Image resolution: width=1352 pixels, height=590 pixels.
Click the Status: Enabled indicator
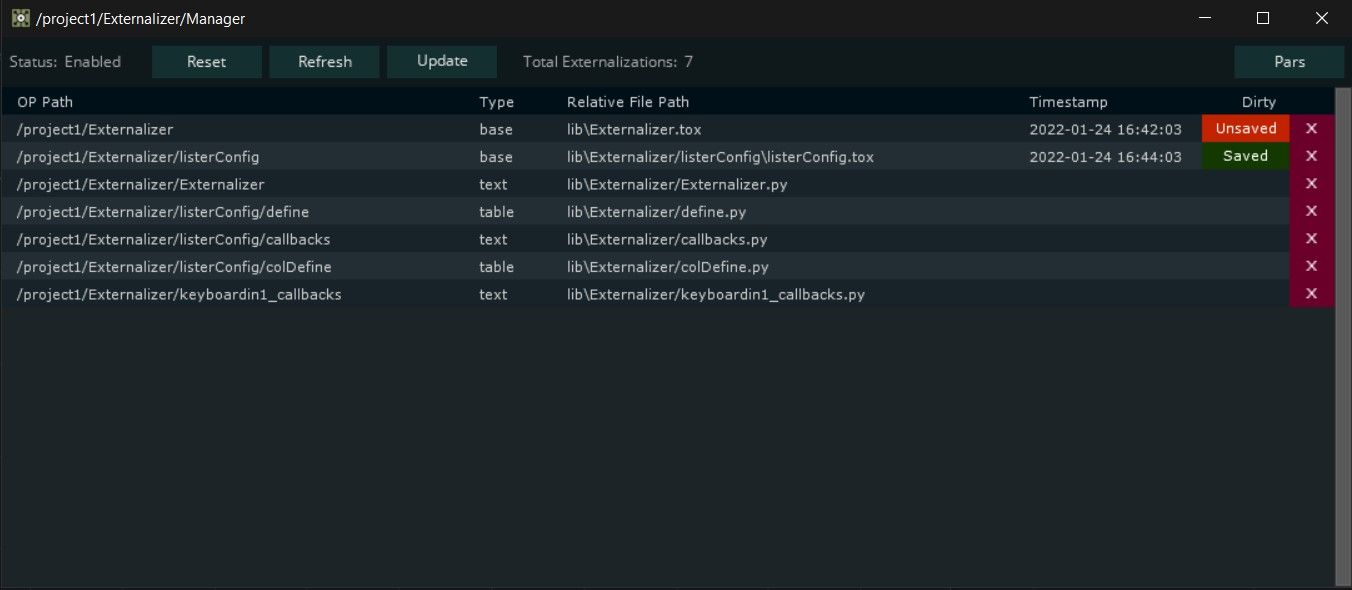pos(65,62)
